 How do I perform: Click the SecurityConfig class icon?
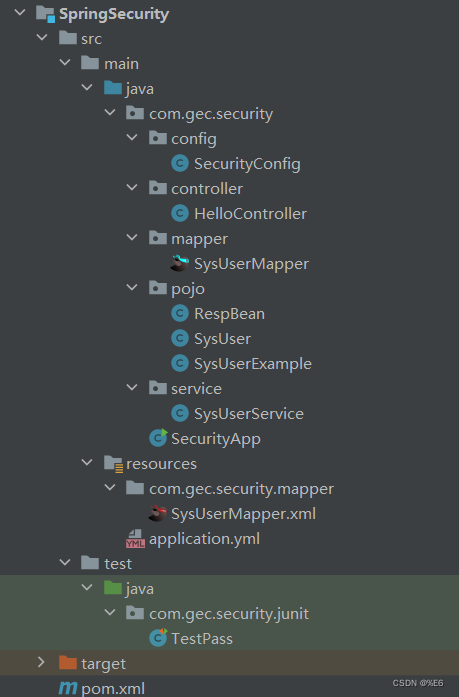tap(180, 163)
